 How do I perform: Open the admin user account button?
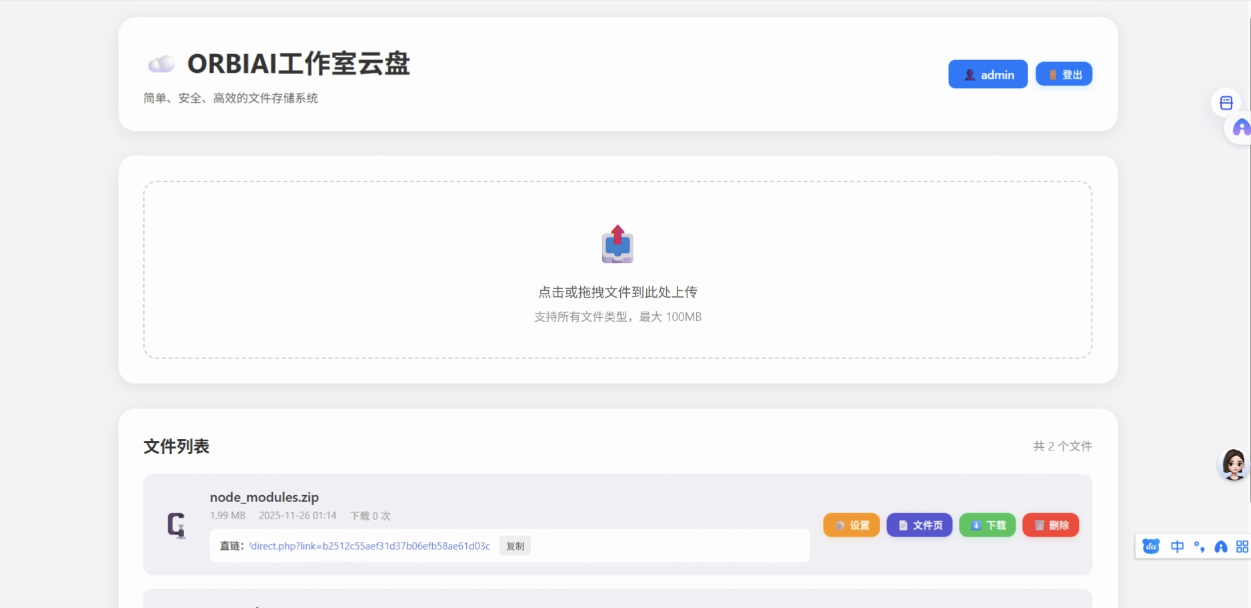[x=987, y=75]
